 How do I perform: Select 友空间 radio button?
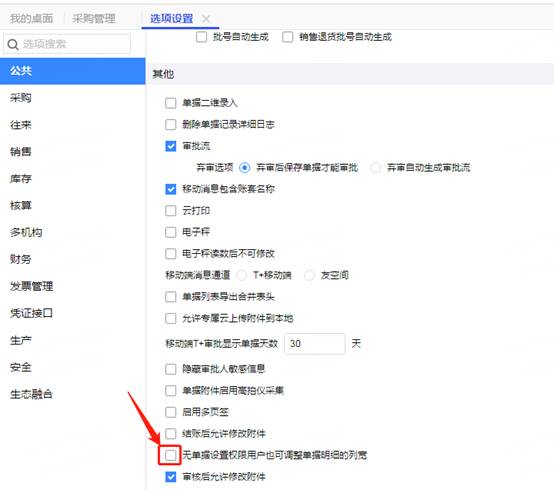[x=309, y=275]
